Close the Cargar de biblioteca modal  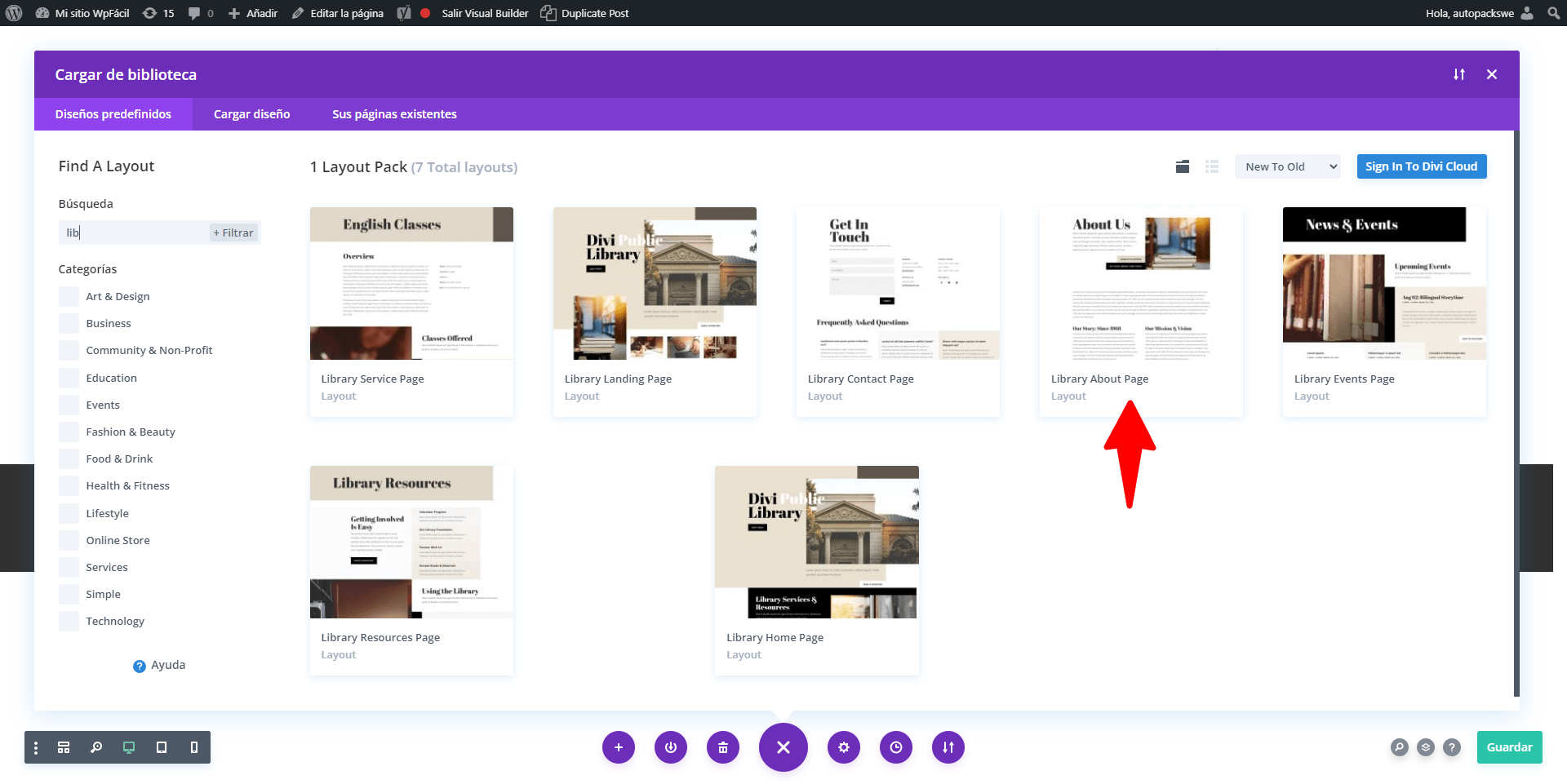[1492, 74]
